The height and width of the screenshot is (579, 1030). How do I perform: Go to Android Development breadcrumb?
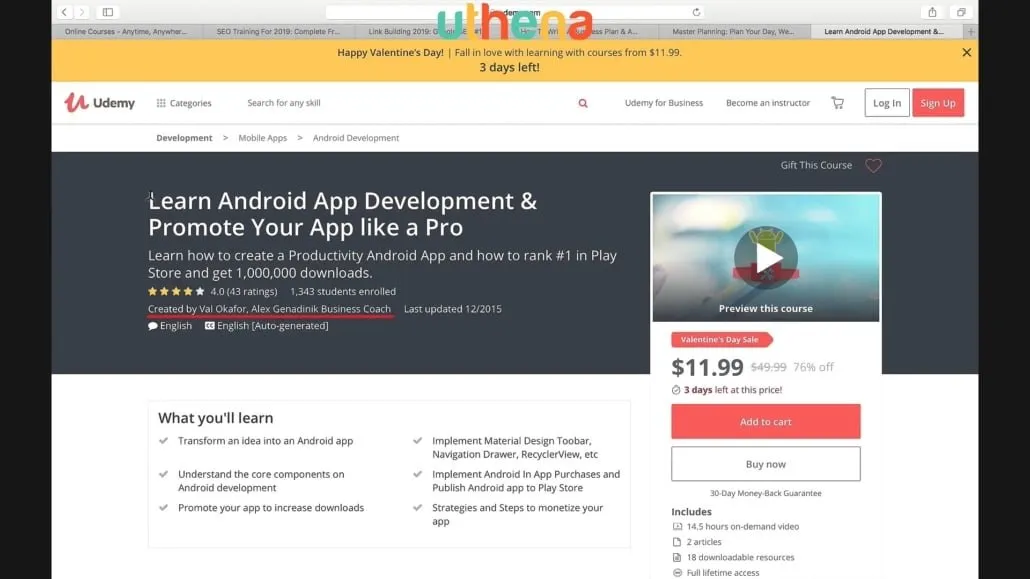pyautogui.click(x=356, y=138)
